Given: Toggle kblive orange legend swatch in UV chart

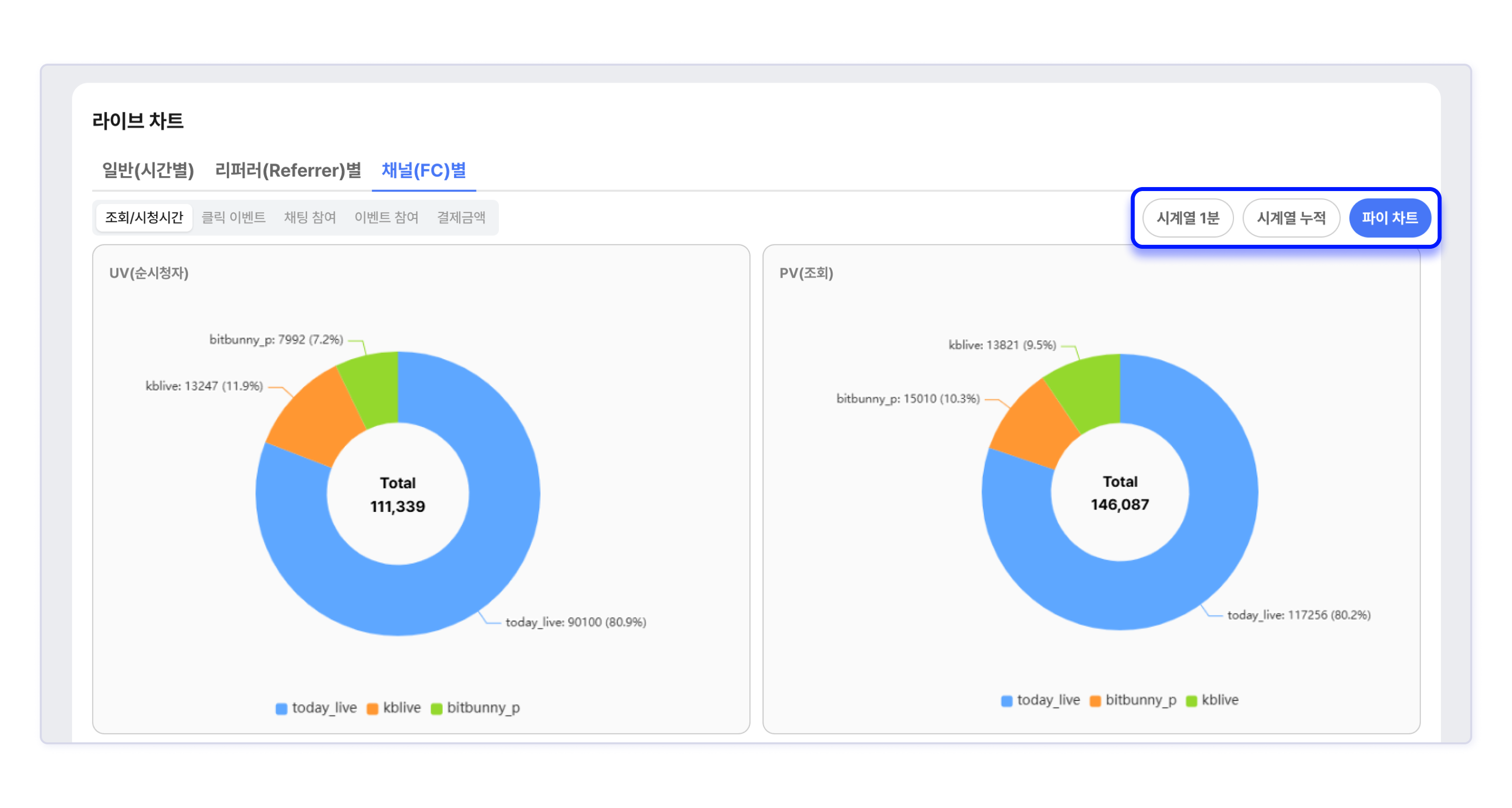Looking at the screenshot, I should (372, 708).
